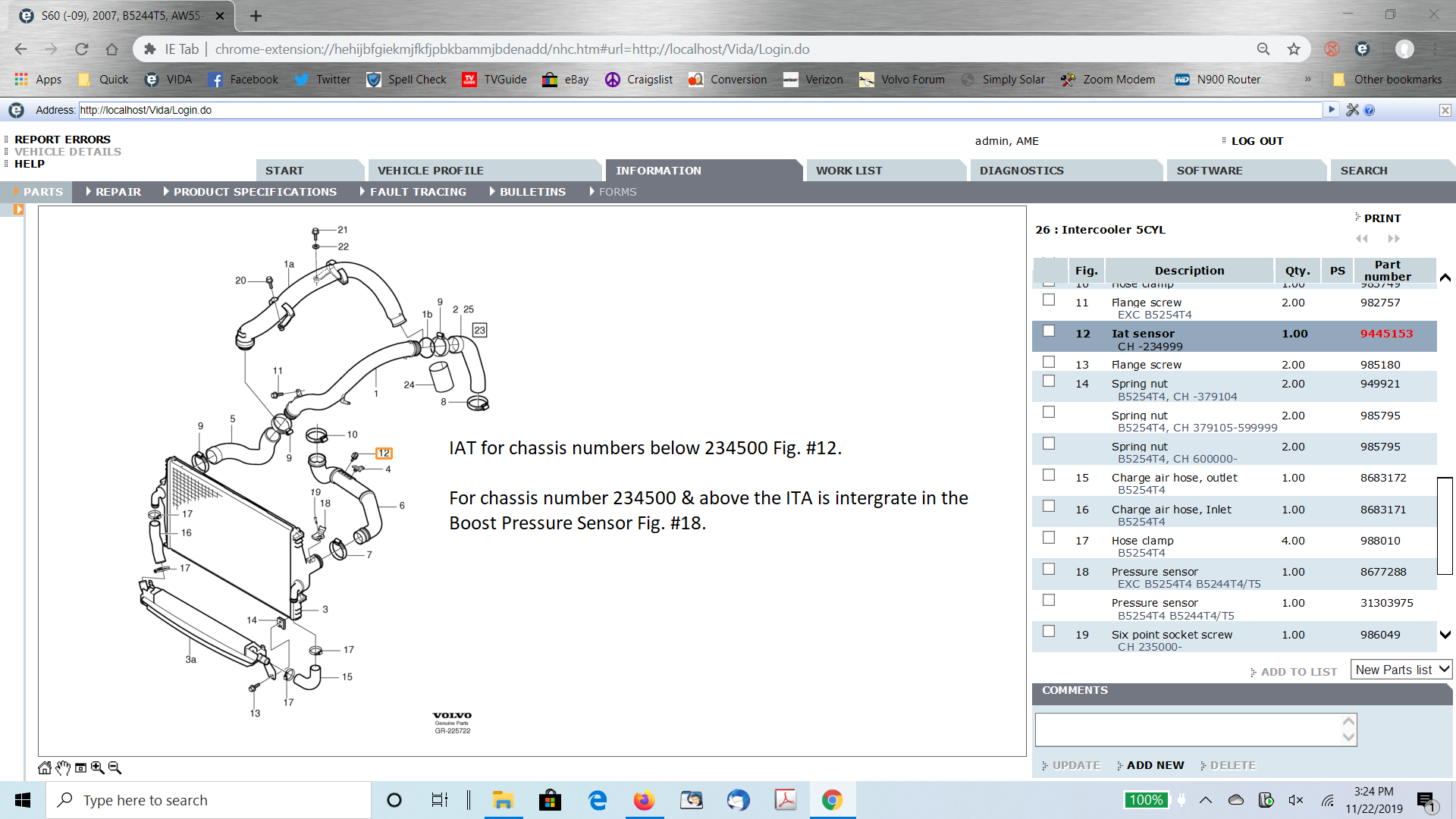Select checkbox for Charge air hose, outlet

tap(1049, 475)
